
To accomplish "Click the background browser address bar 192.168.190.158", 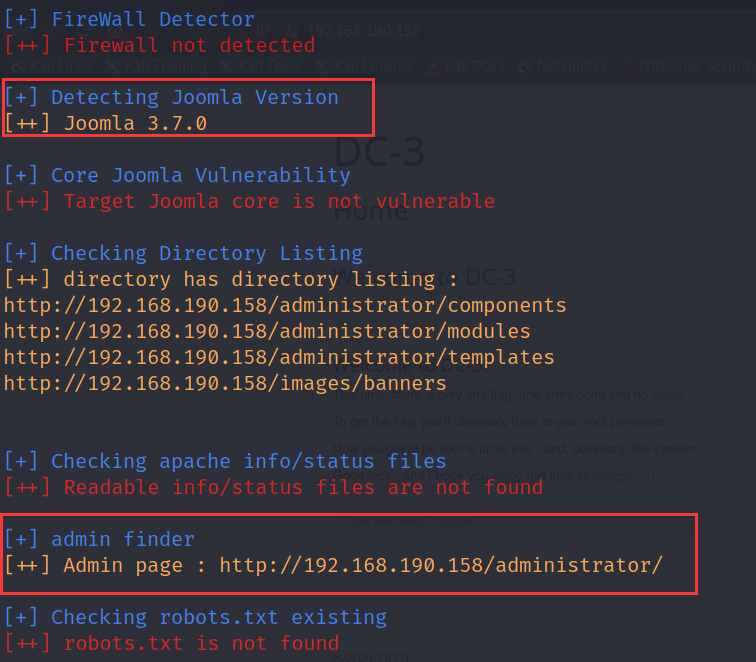I will click(x=364, y=31).
